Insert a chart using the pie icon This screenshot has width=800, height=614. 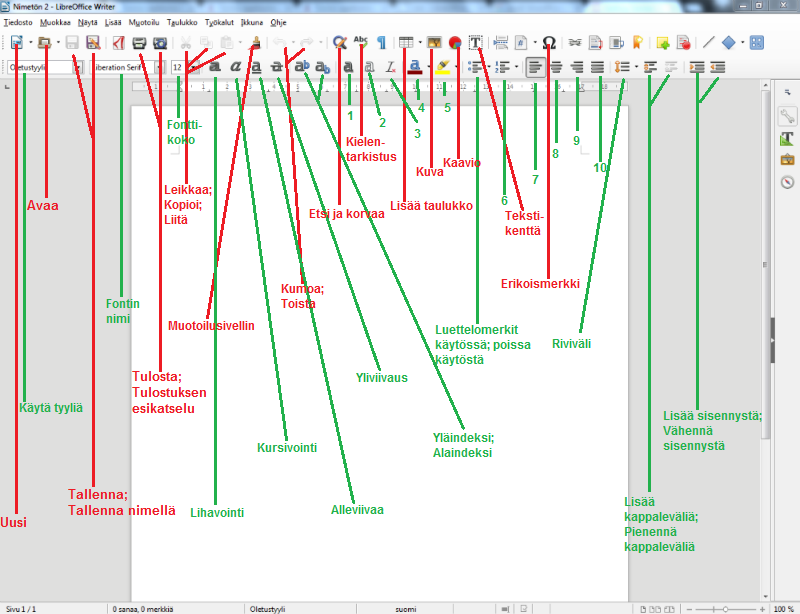455,43
